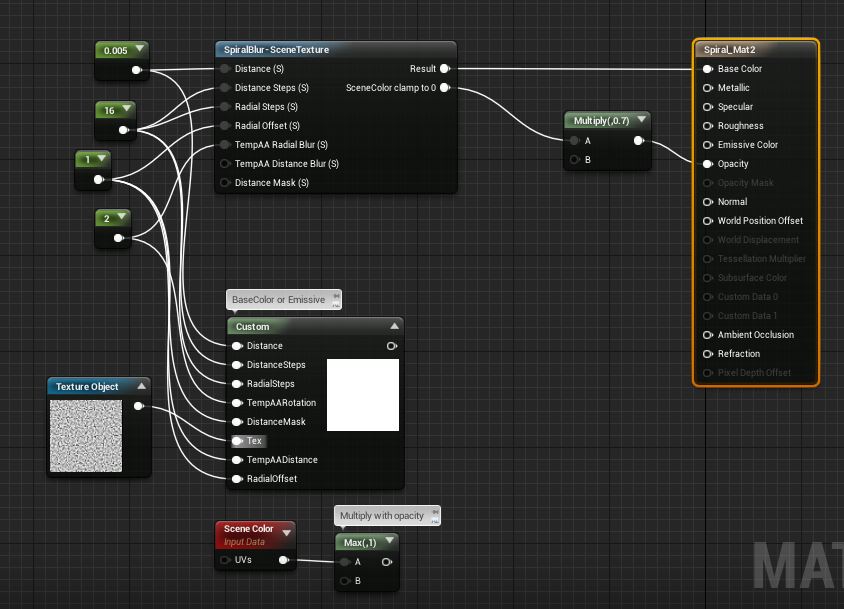Click the Distance Mask (S) input pin
The width and height of the screenshot is (844, 609).
pyautogui.click(x=226, y=183)
